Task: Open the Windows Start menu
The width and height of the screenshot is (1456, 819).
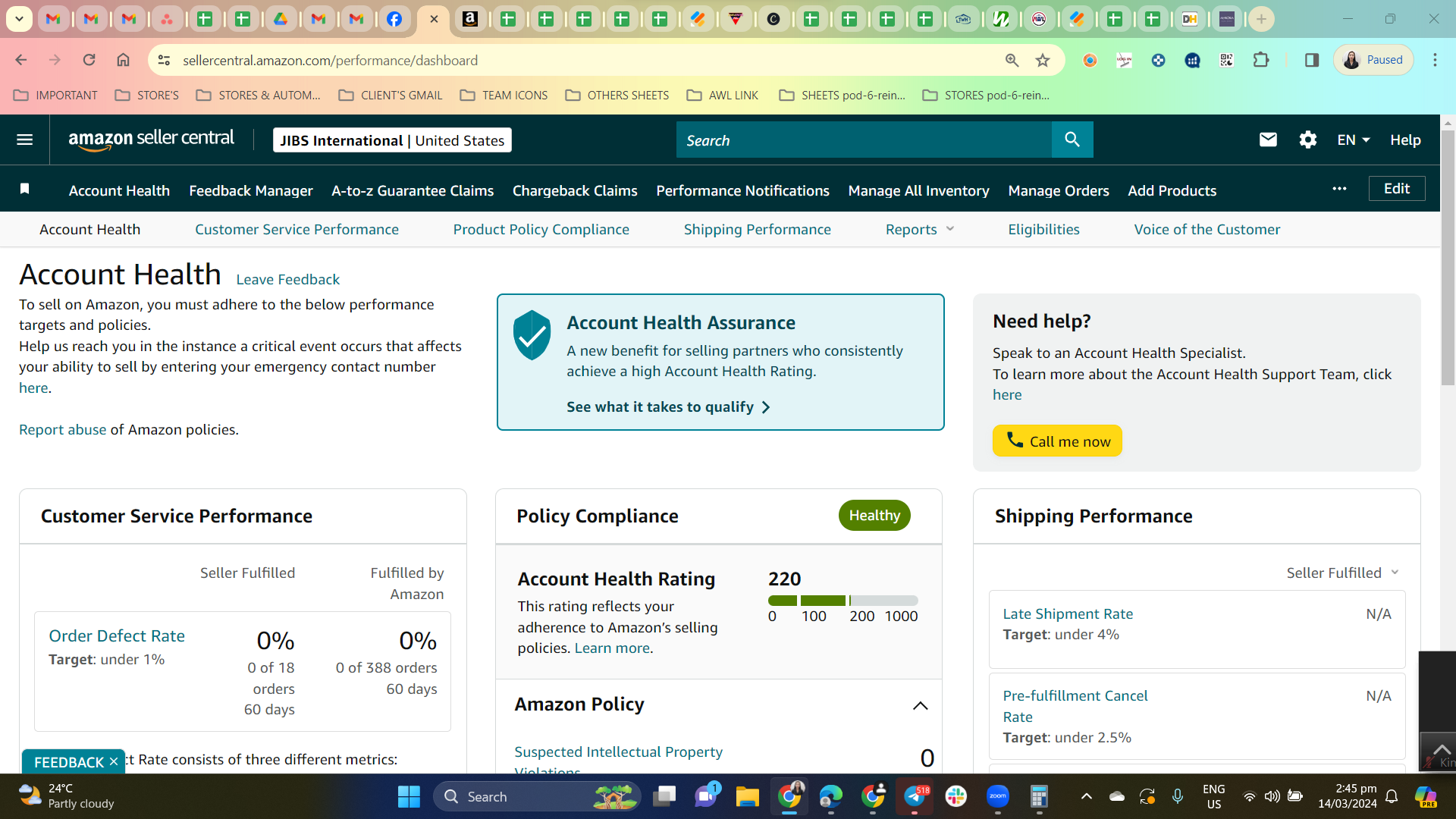Action: click(409, 796)
